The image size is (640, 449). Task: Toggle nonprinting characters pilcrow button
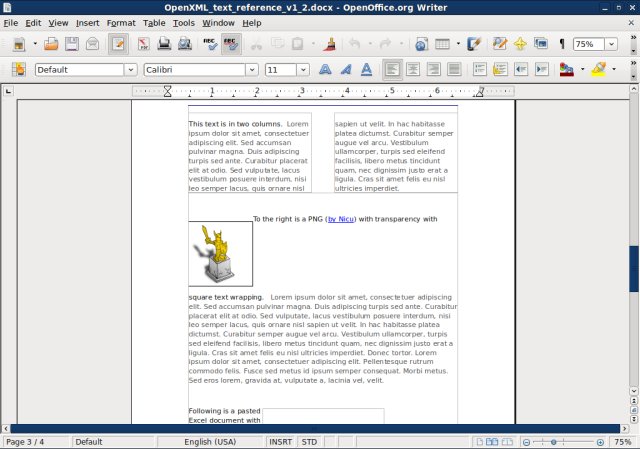coord(562,44)
